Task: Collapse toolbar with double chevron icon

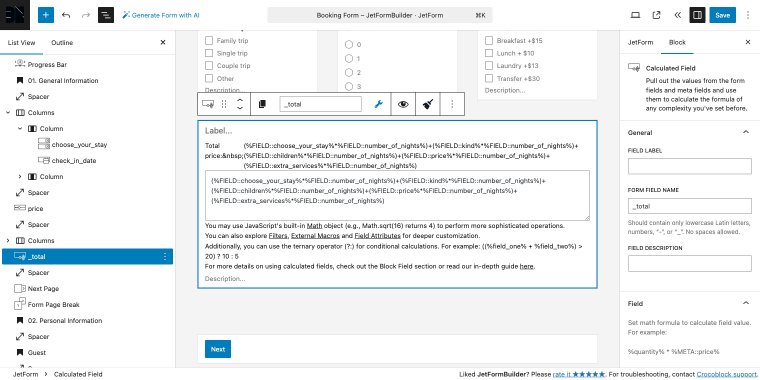Action: (678, 15)
